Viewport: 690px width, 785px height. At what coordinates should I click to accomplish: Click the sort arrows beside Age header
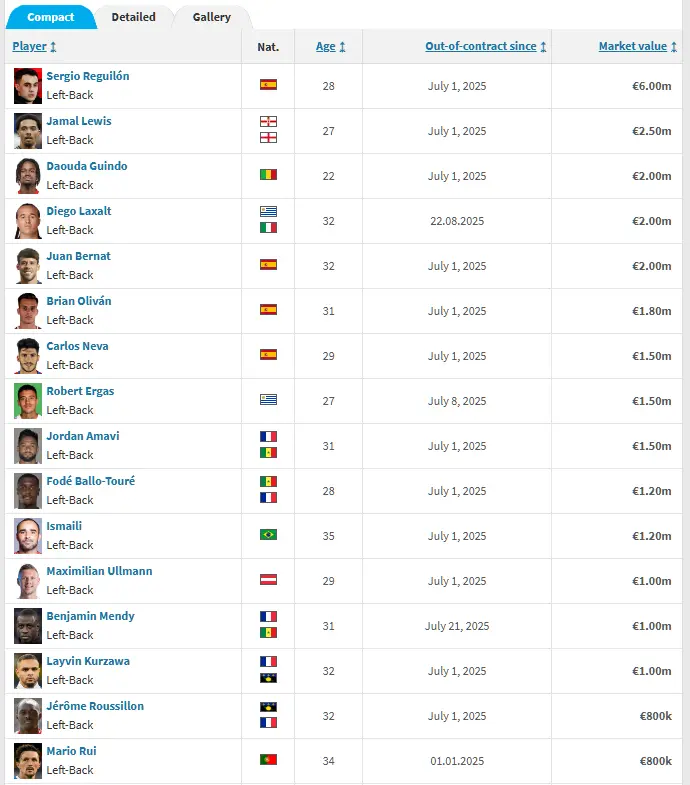tap(342, 47)
